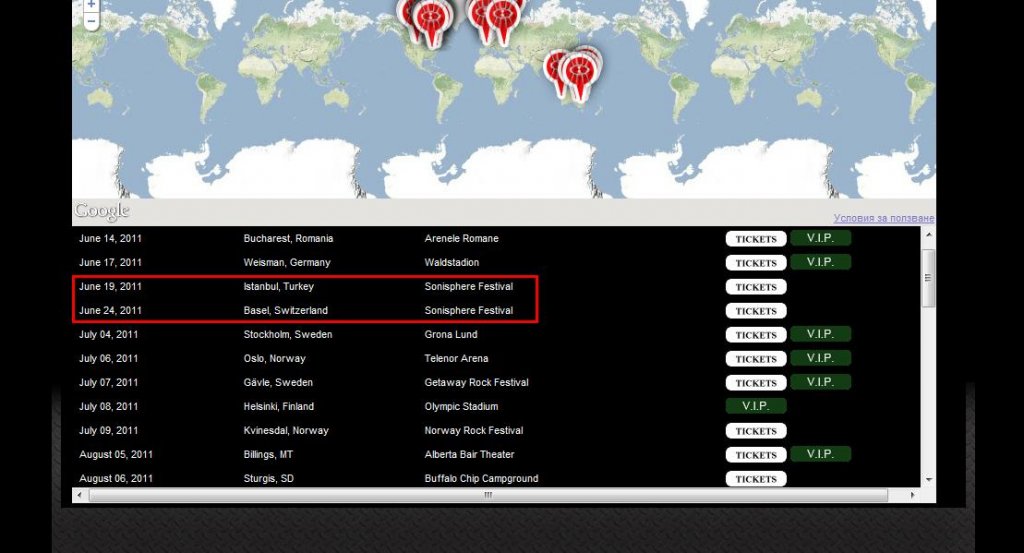Select the Oslo, Norway location
The width and height of the screenshot is (1024, 553).
(274, 358)
